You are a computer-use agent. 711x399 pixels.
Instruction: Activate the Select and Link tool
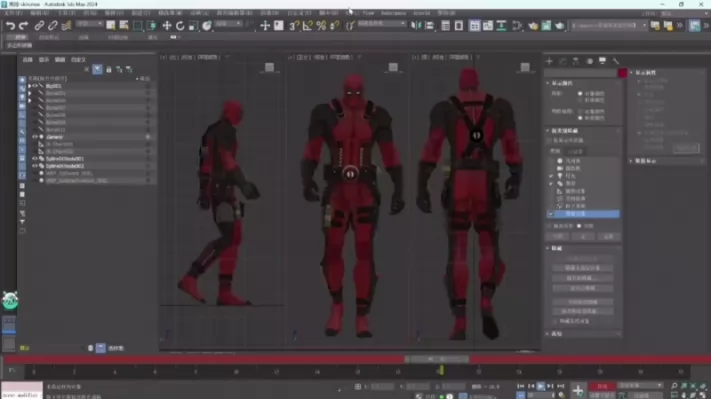[39, 26]
